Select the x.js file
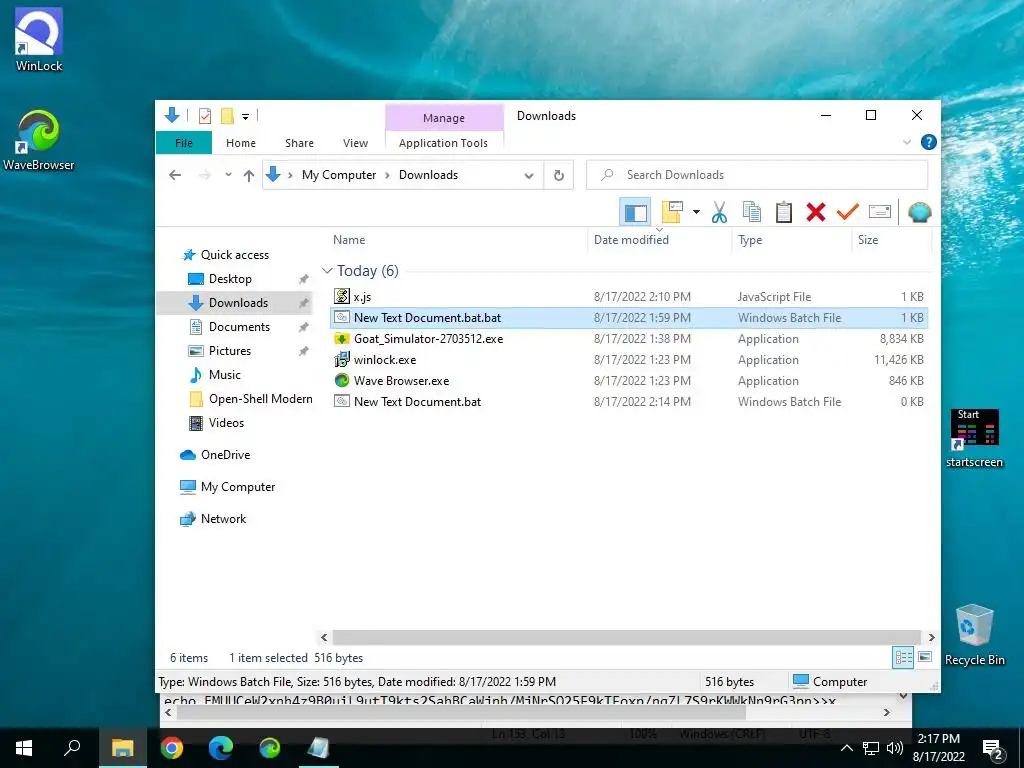1024x768 pixels. pyautogui.click(x=628, y=296)
